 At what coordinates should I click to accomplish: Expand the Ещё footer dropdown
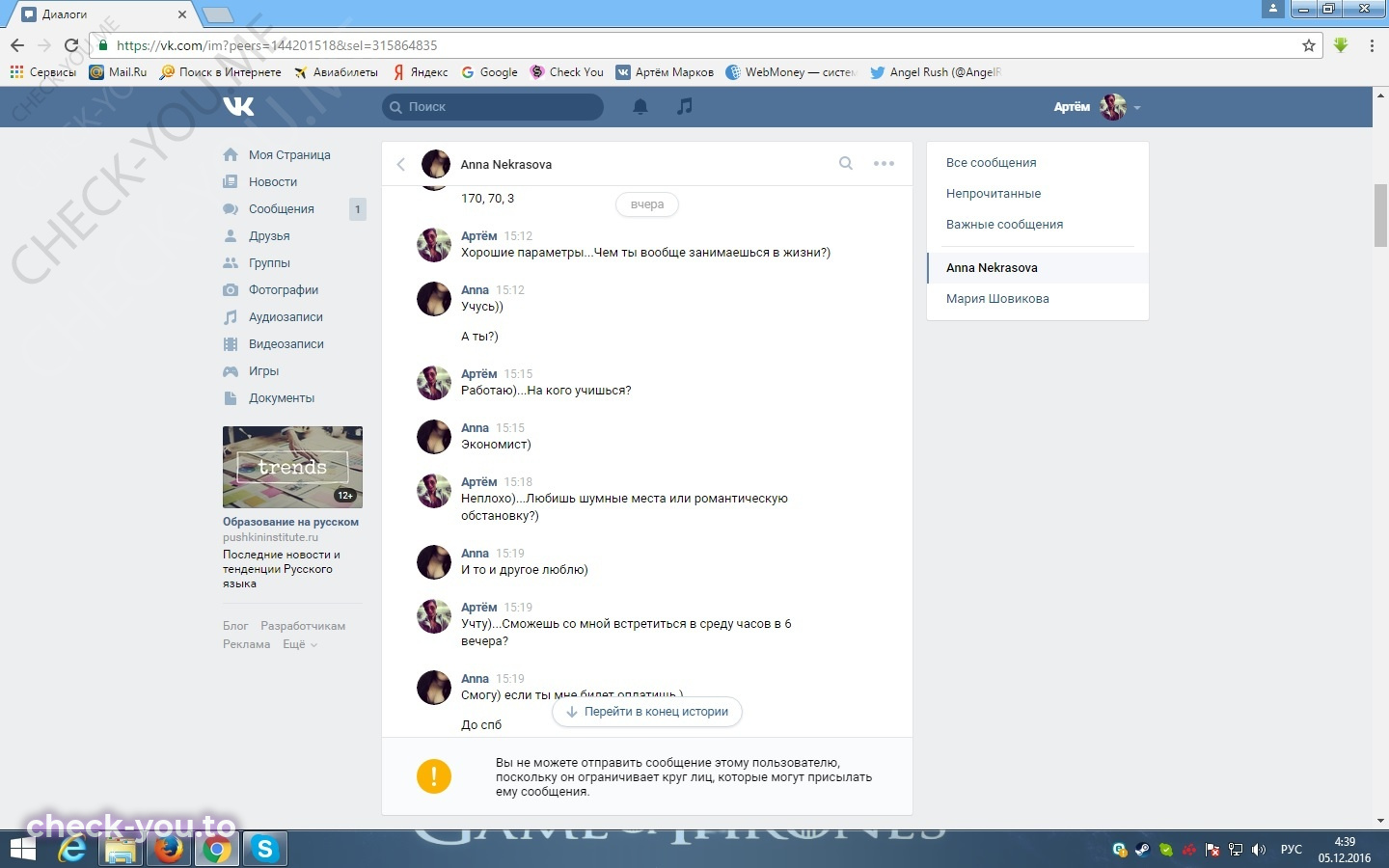[x=300, y=644]
